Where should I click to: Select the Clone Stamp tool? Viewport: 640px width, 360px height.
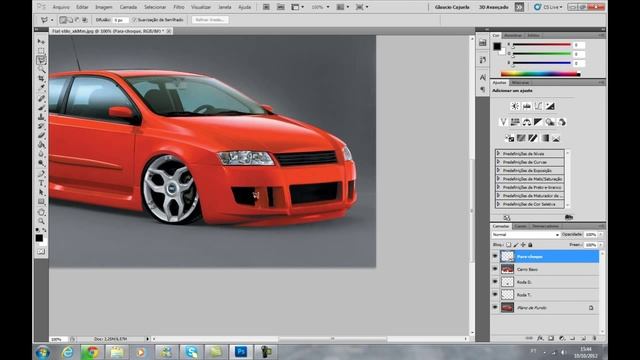click(41, 117)
